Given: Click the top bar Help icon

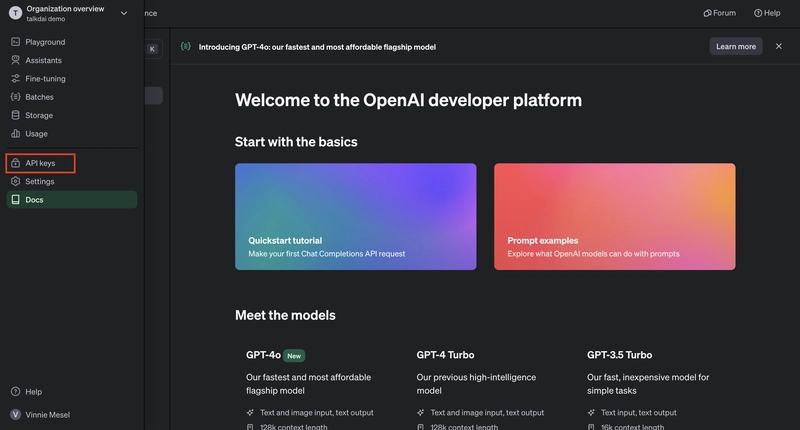Looking at the screenshot, I should [758, 13].
